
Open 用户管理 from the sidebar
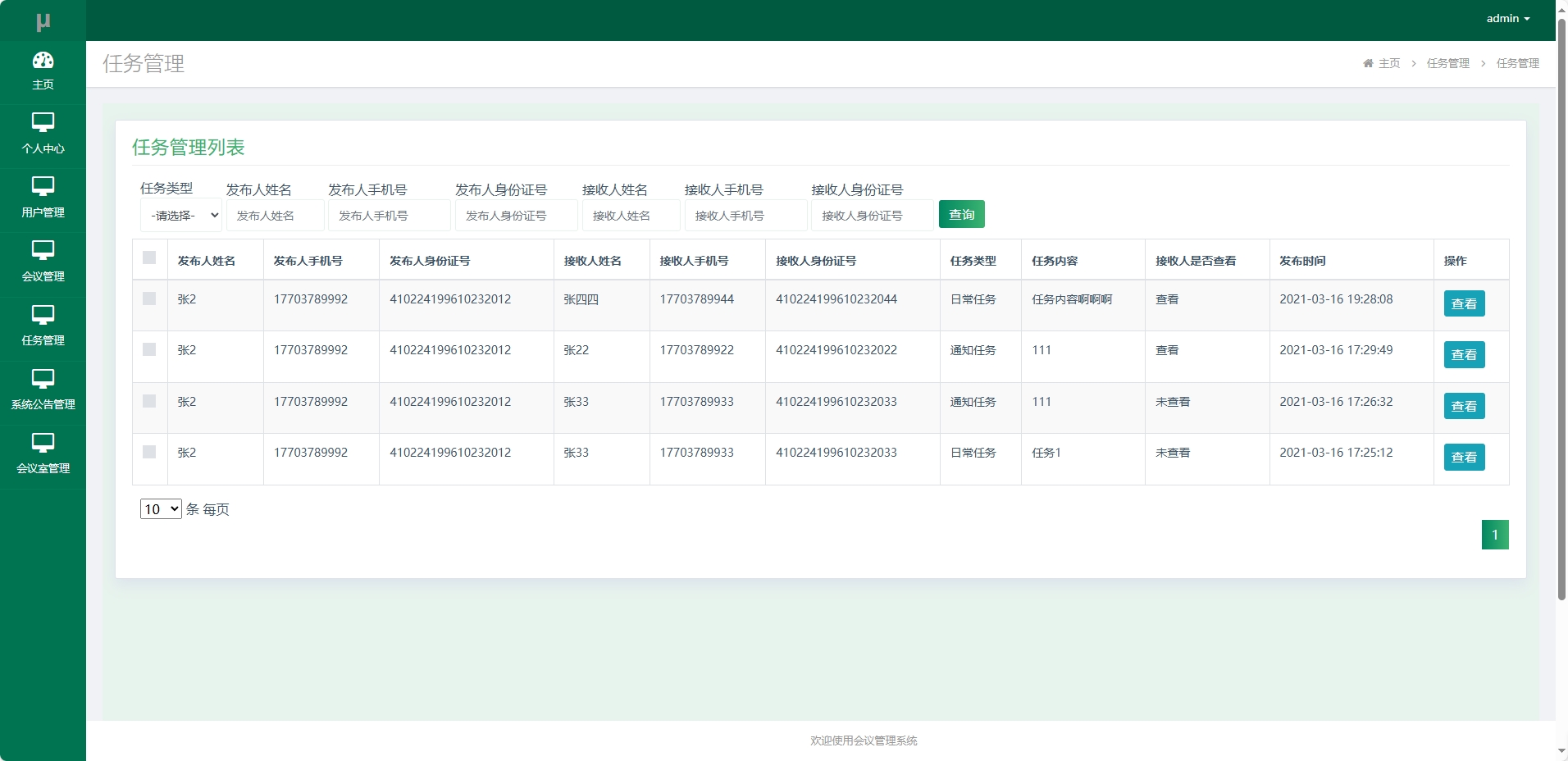(43, 198)
